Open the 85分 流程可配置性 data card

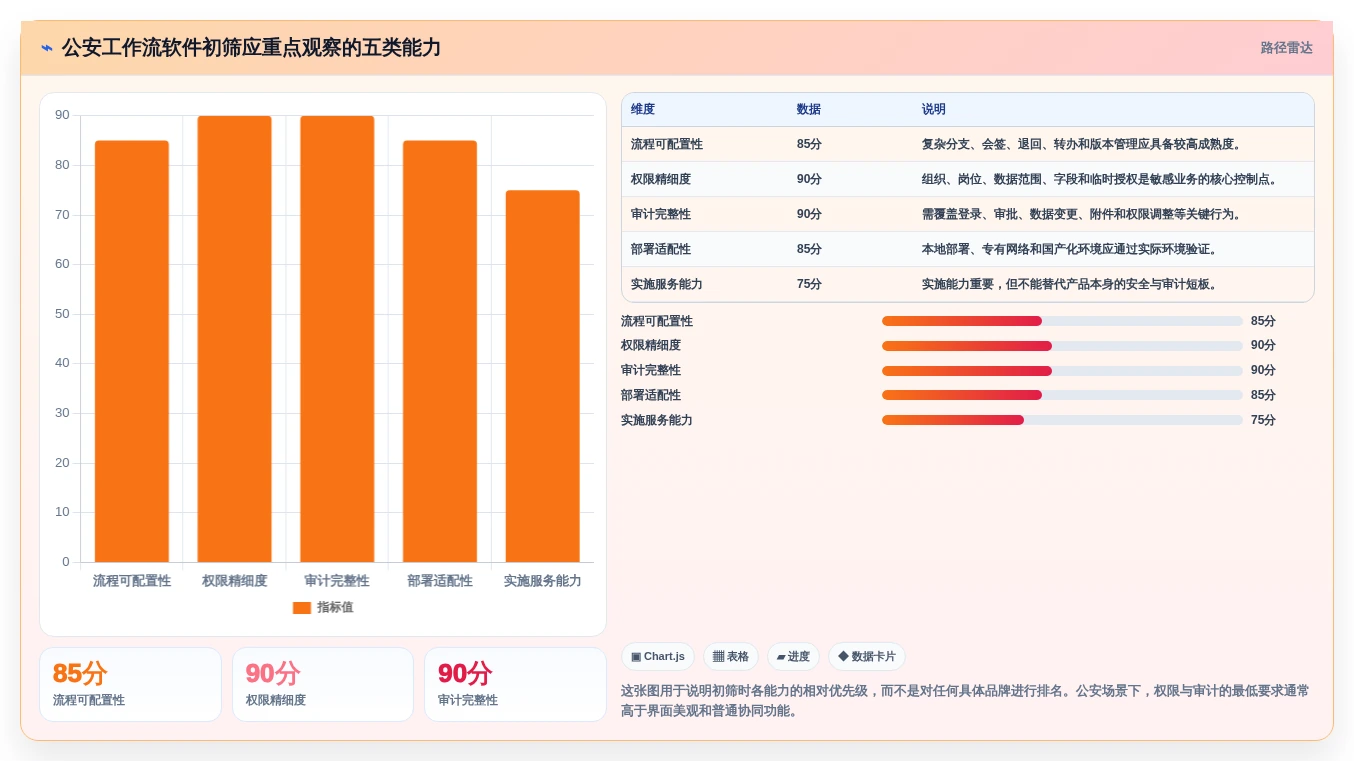coord(130,685)
